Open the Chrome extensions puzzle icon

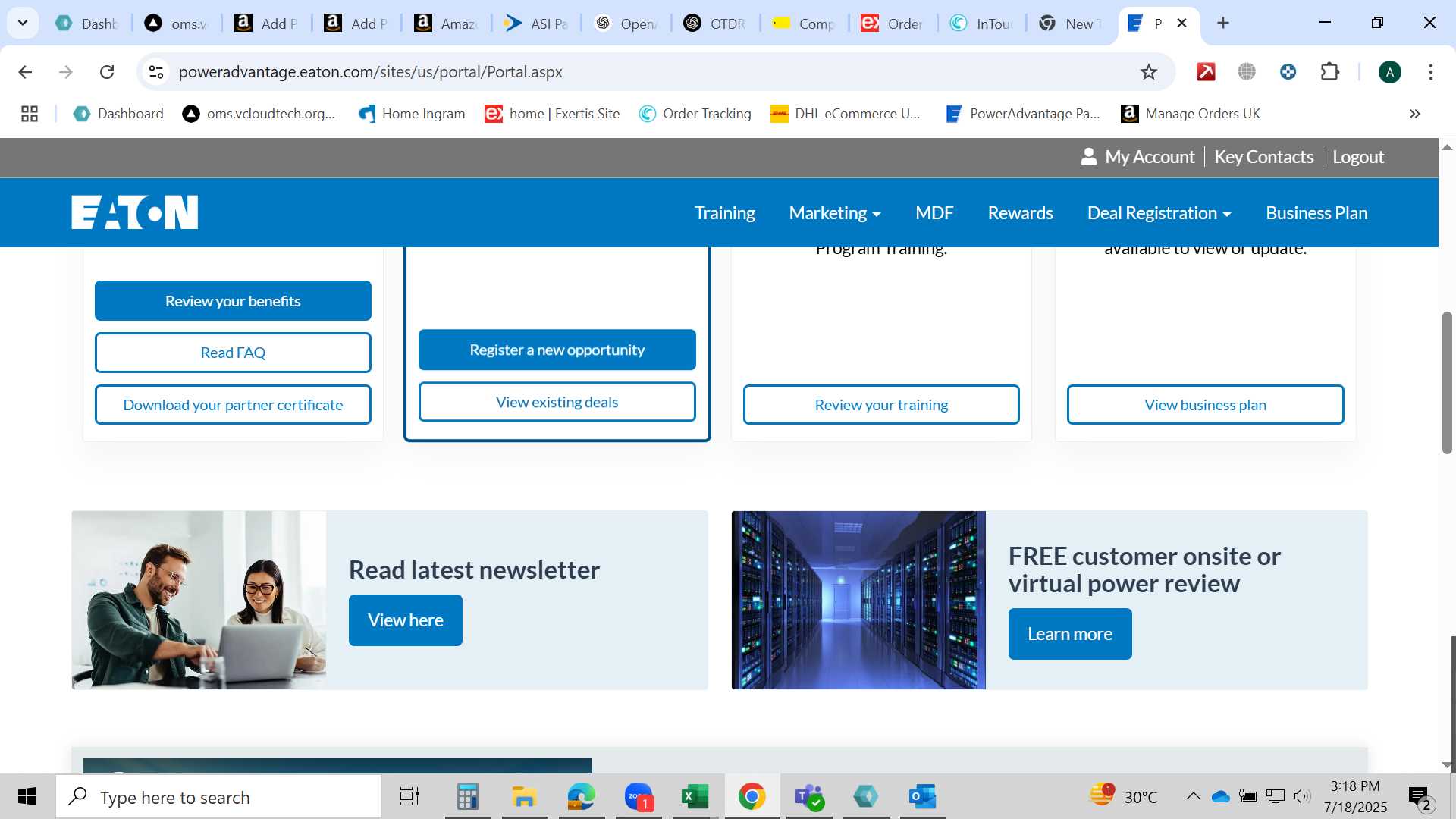1329,72
